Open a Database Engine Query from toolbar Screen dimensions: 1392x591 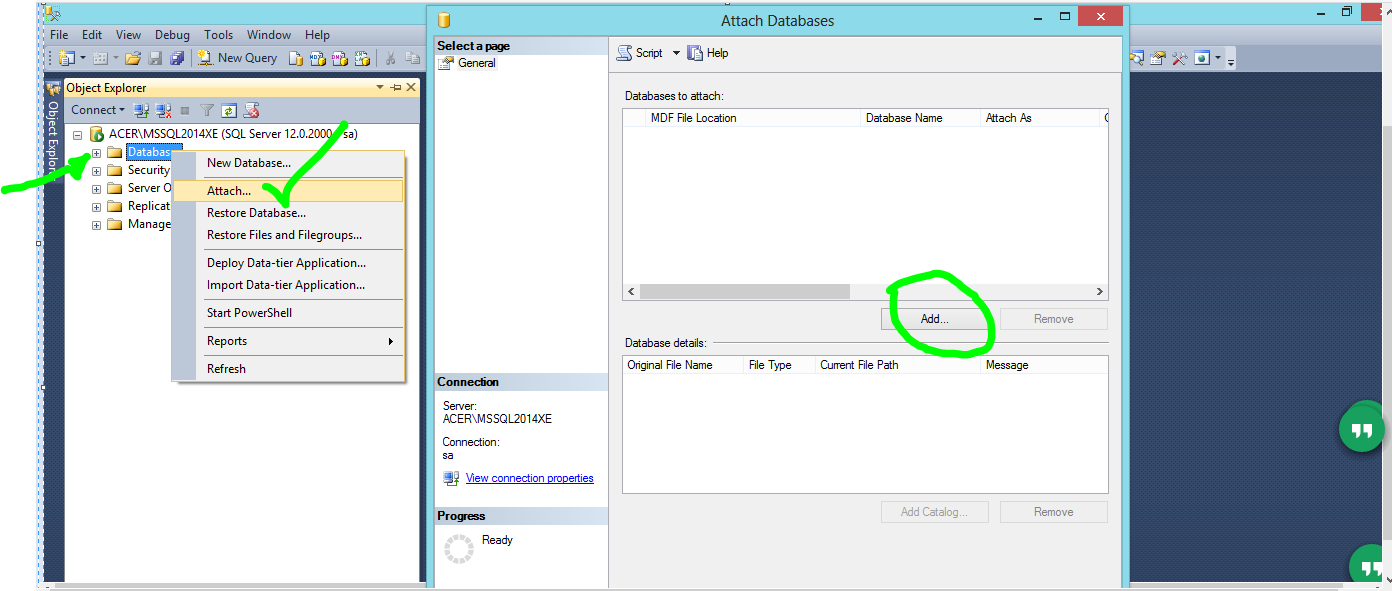(296, 58)
